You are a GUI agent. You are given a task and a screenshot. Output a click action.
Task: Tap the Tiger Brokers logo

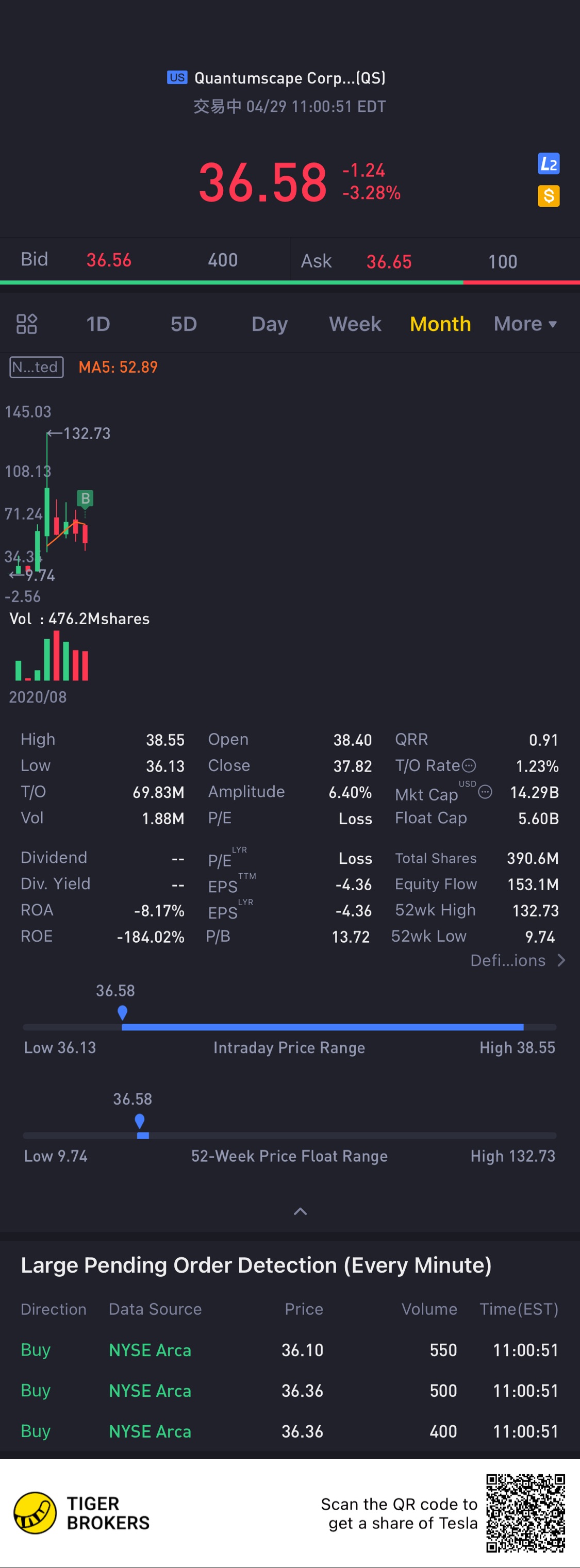pos(35,1513)
